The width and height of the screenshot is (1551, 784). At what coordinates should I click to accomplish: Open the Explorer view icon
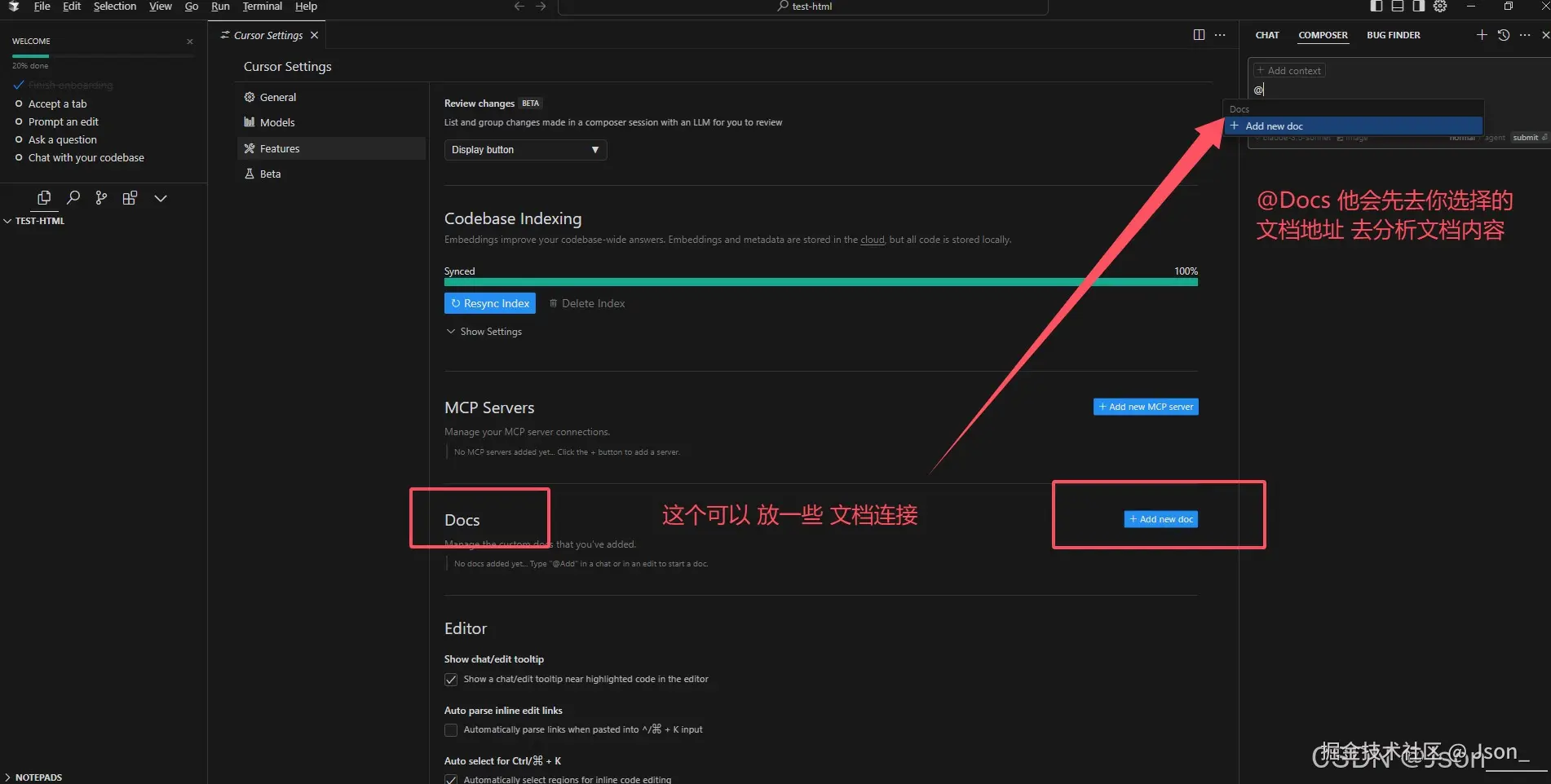coord(44,198)
